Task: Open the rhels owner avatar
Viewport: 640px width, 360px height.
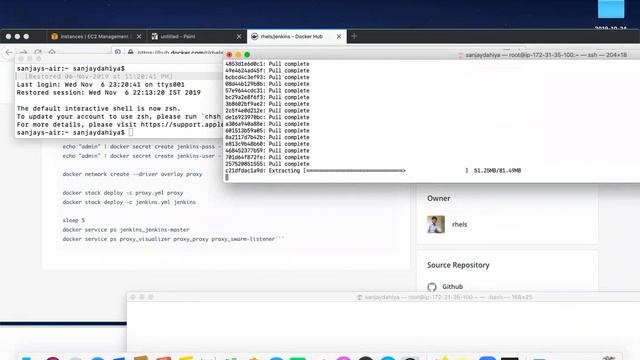Action: click(x=436, y=224)
